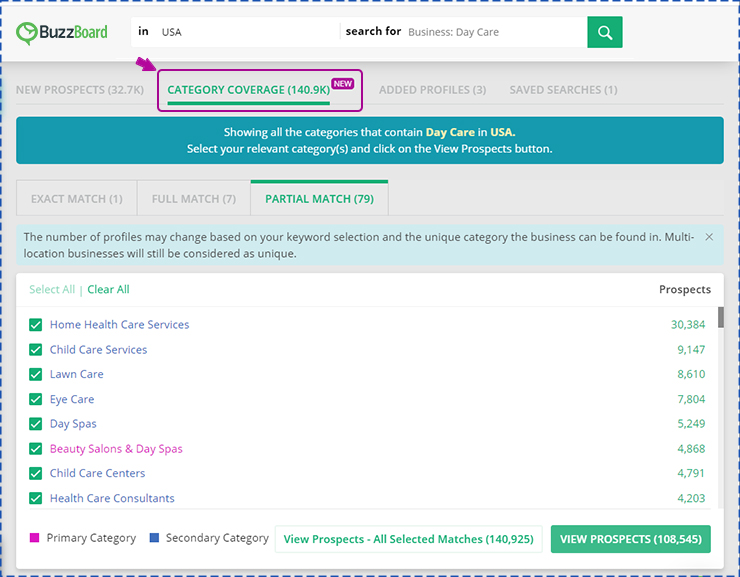Uncheck Beauty Salons & Day Spas checkbox
Screen dimensions: 740x577
click(36, 449)
